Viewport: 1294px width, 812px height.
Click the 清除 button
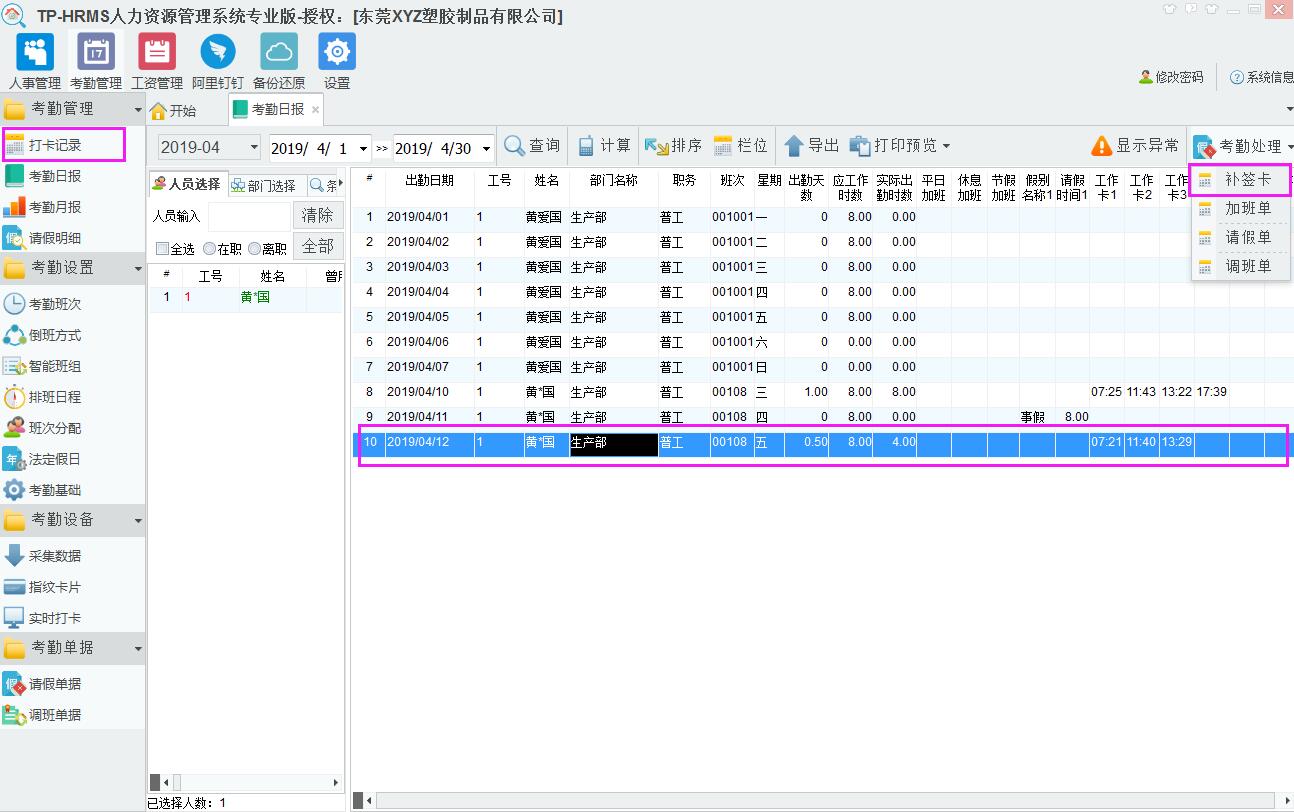click(317, 215)
